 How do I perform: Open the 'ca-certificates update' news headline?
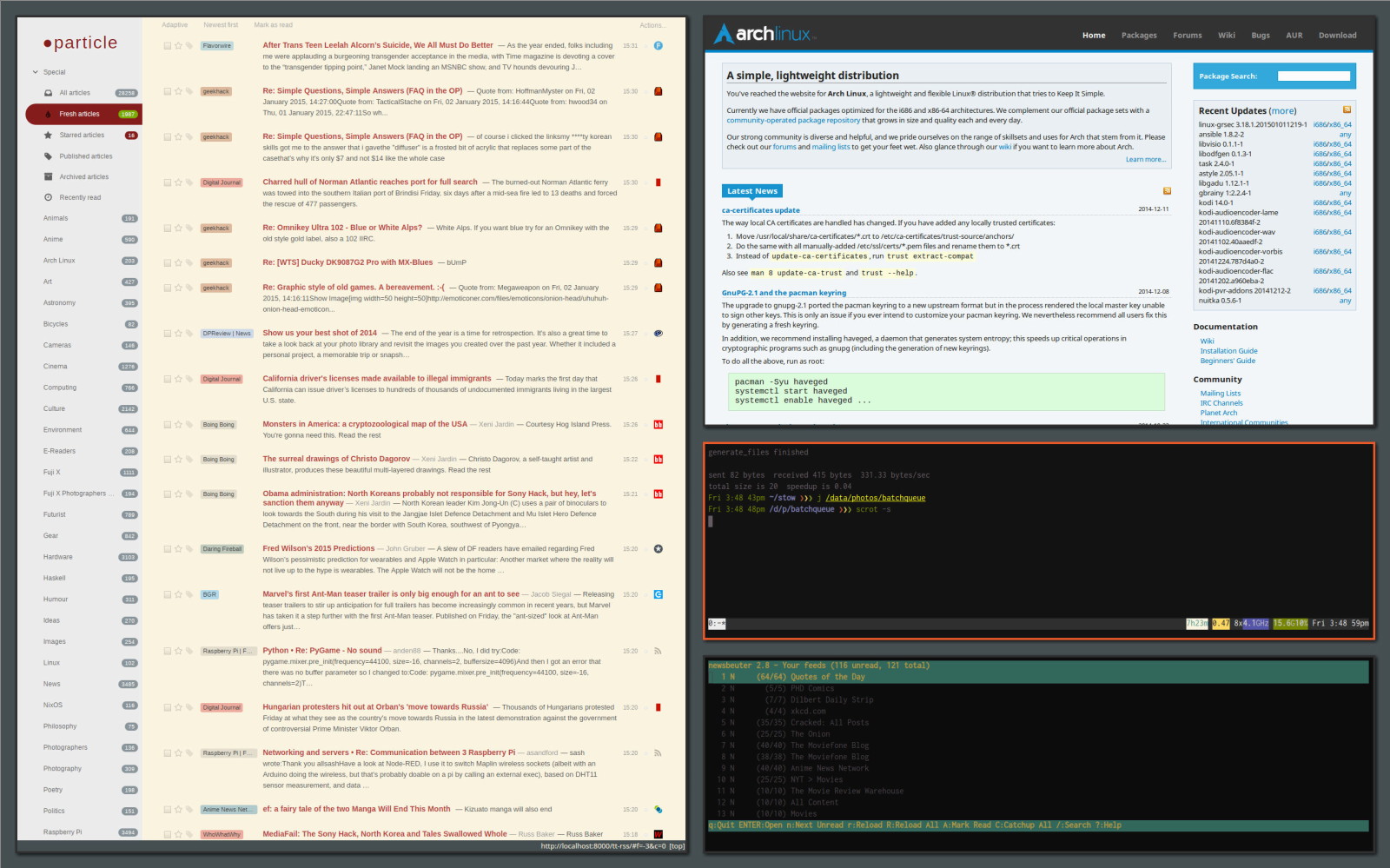click(x=761, y=210)
